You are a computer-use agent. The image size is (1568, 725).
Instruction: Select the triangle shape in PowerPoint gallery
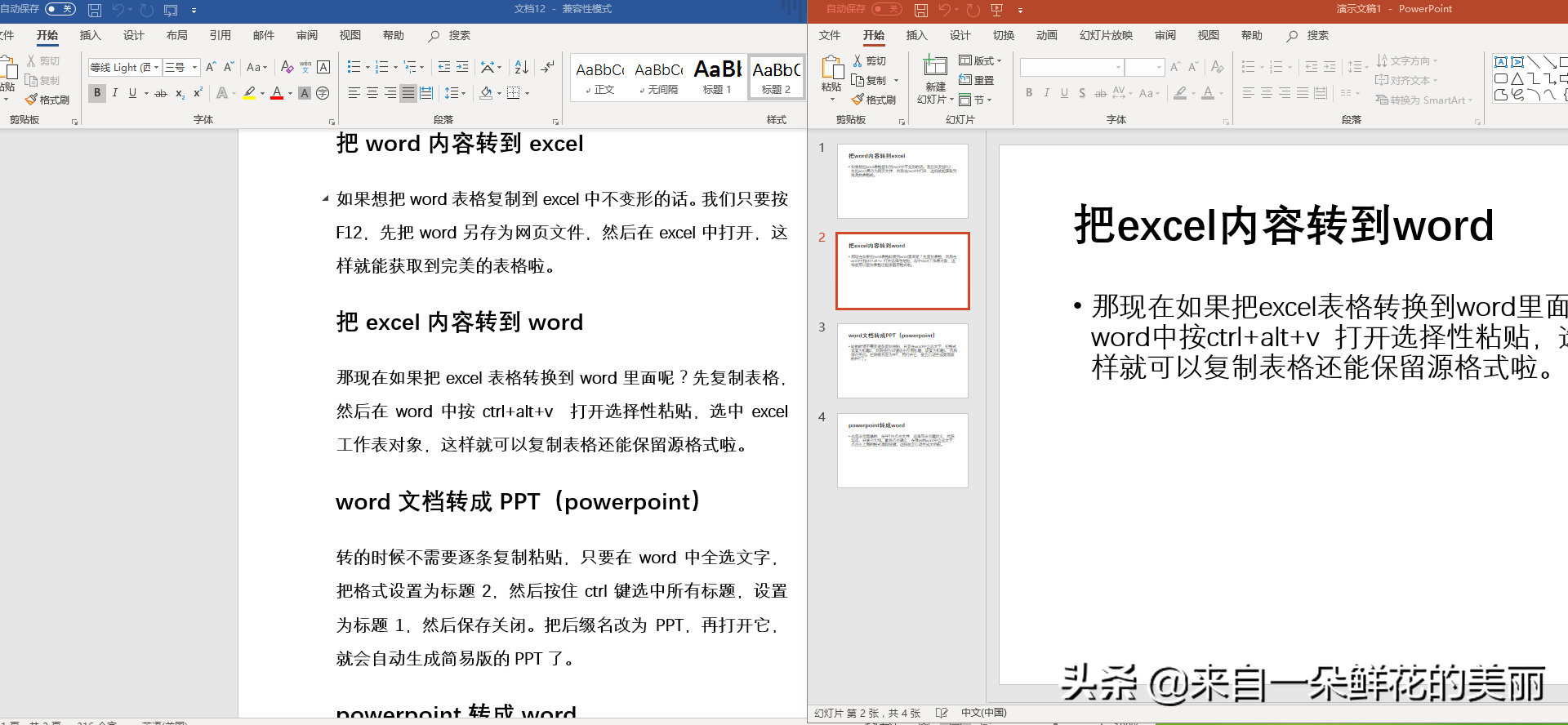point(1517,78)
